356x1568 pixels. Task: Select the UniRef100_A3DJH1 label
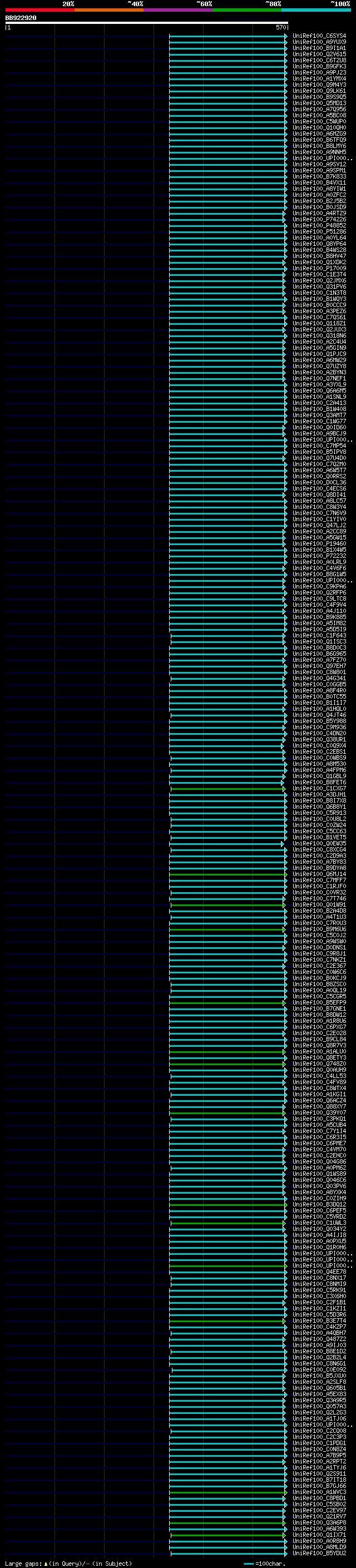319,794
